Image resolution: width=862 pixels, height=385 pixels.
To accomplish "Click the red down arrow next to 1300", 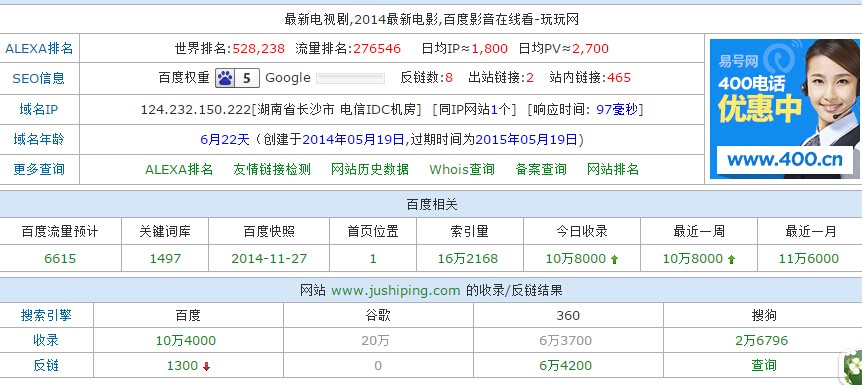I will coord(206,366).
